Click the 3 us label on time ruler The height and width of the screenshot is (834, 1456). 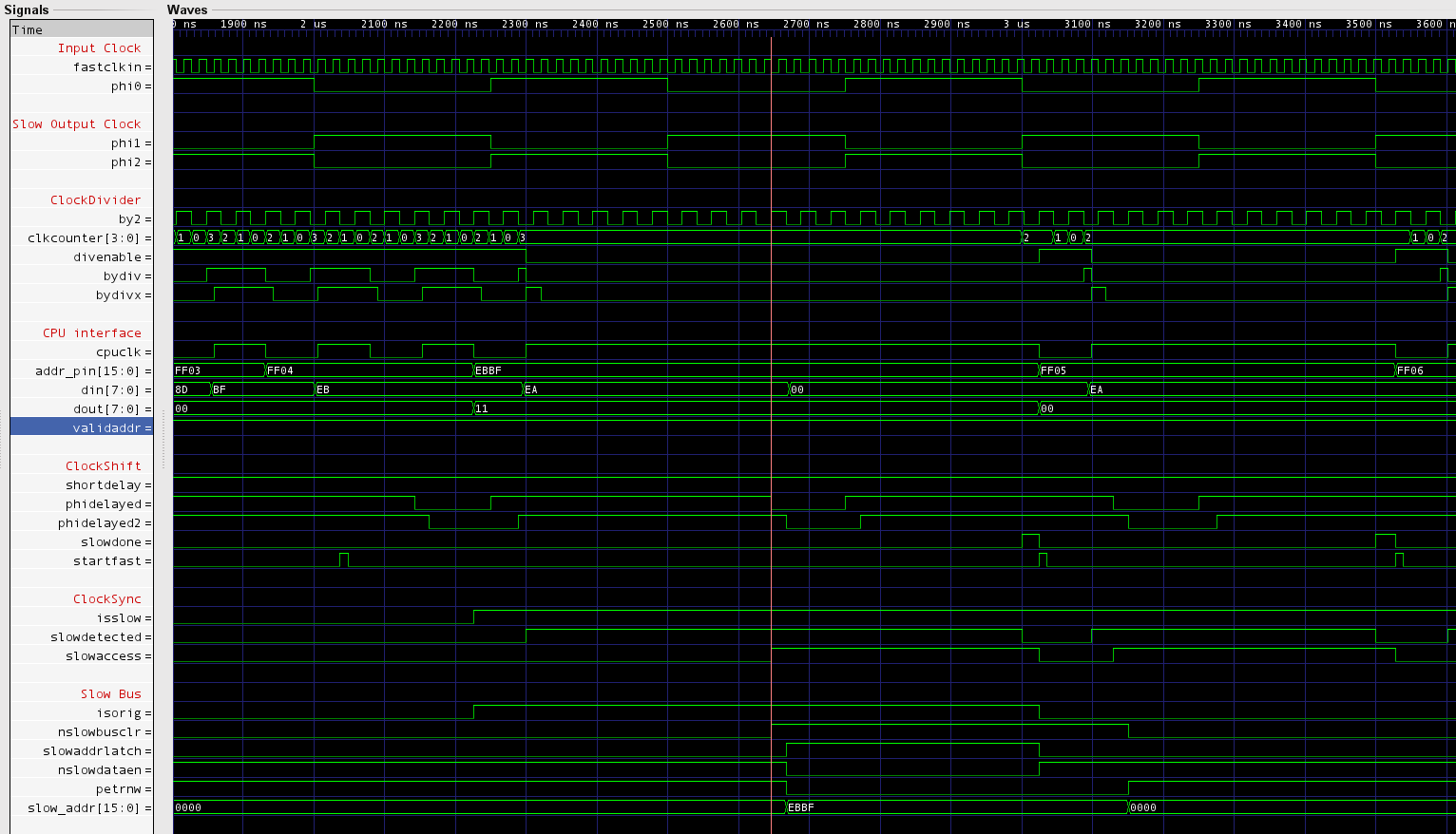[x=1016, y=24]
